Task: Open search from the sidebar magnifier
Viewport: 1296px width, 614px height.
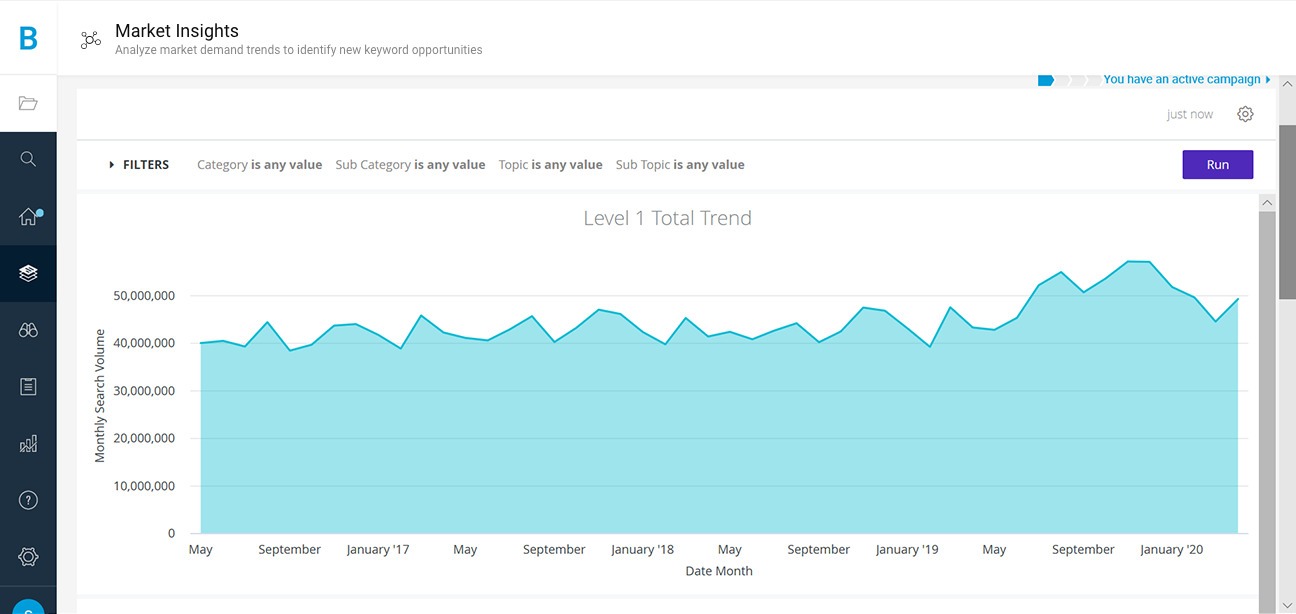Action: 28,159
